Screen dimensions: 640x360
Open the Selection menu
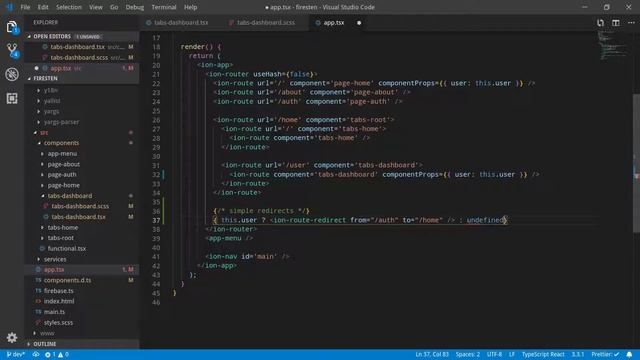(x=69, y=7)
